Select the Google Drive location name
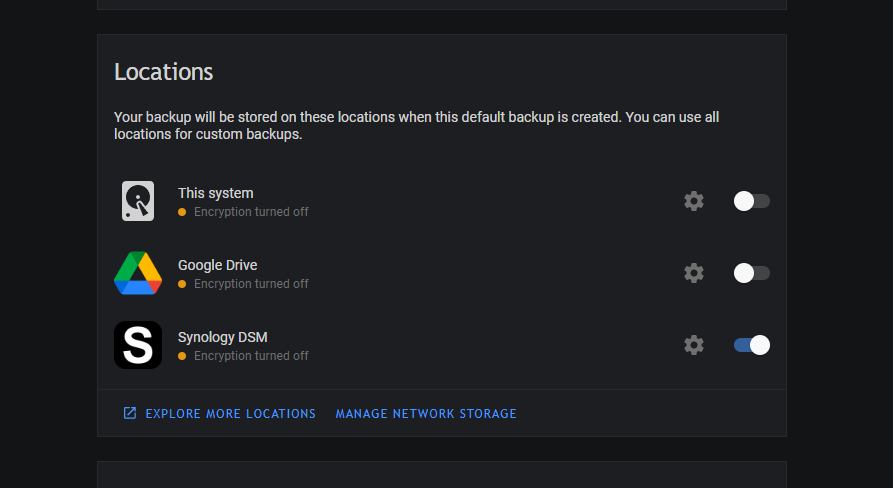This screenshot has width=893, height=488. [217, 265]
